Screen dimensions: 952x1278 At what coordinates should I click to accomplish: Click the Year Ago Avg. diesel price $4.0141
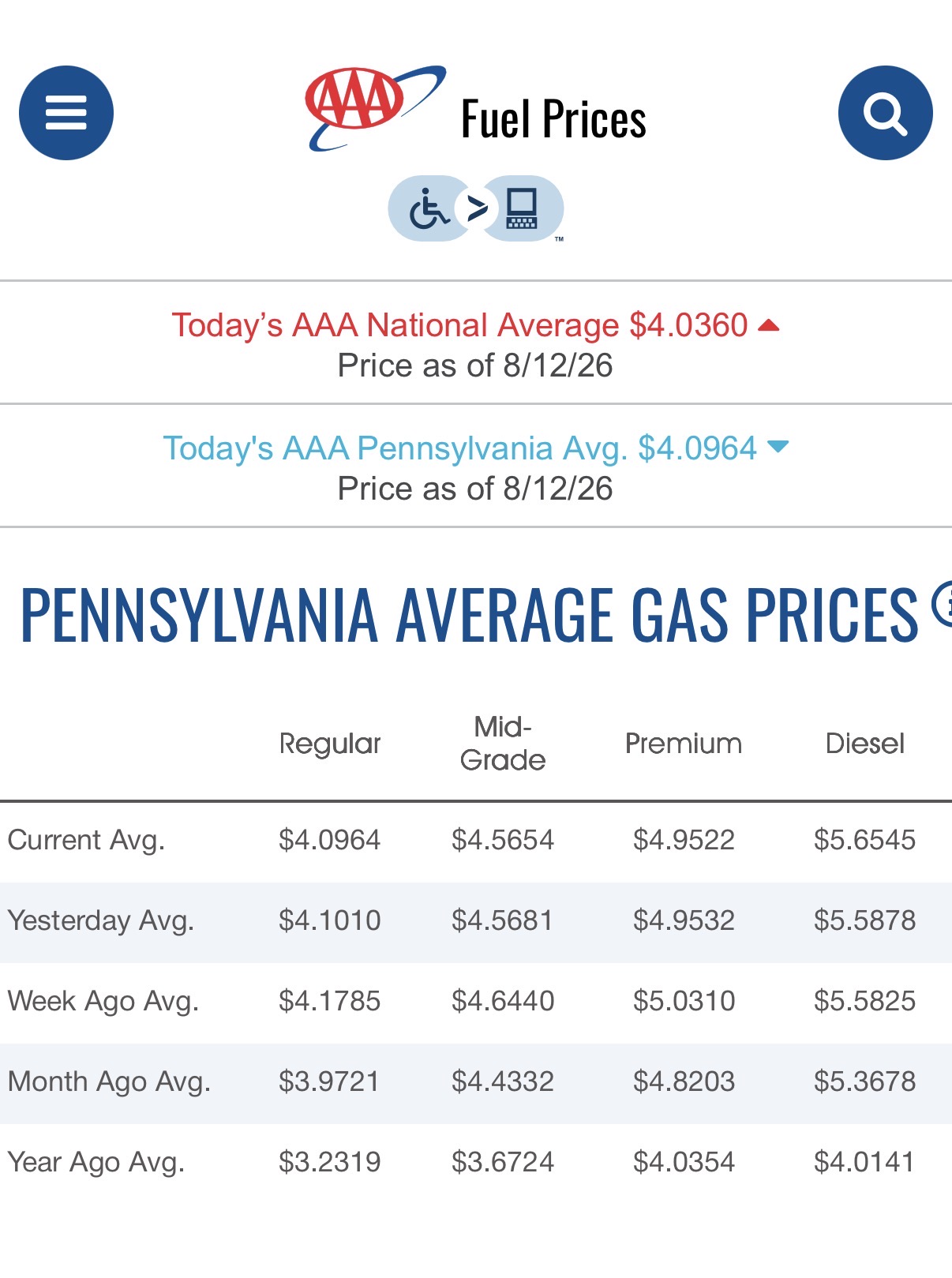(865, 1162)
